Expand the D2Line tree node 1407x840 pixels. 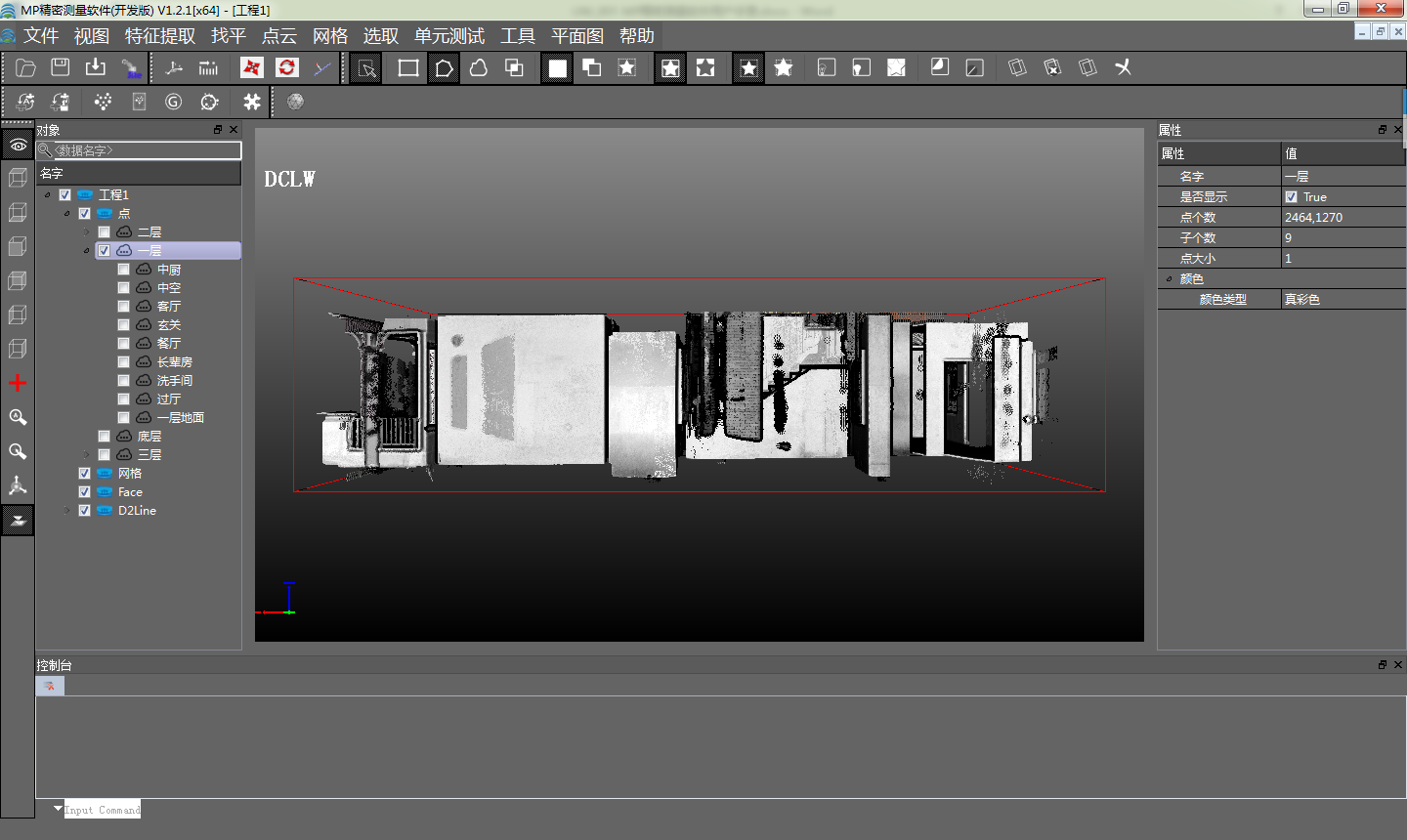coord(66,511)
